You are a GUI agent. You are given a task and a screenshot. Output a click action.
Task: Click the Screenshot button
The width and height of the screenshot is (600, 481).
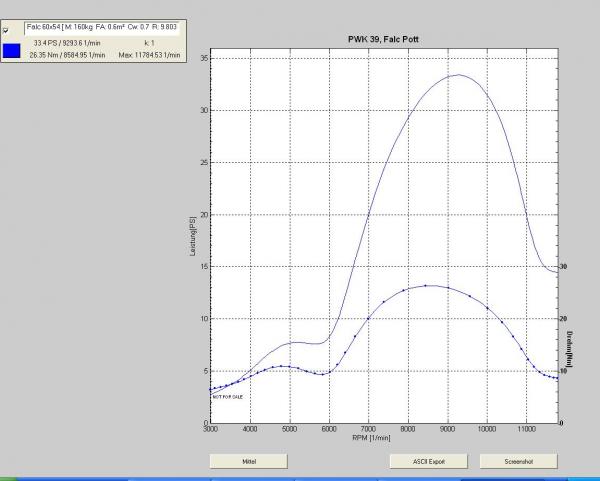click(x=518, y=461)
